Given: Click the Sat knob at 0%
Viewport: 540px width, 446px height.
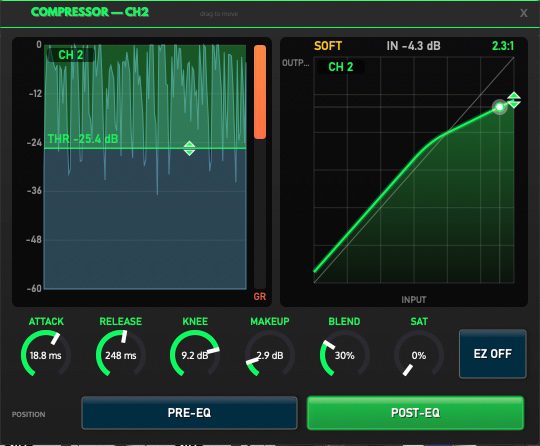Looking at the screenshot, I should point(419,354).
